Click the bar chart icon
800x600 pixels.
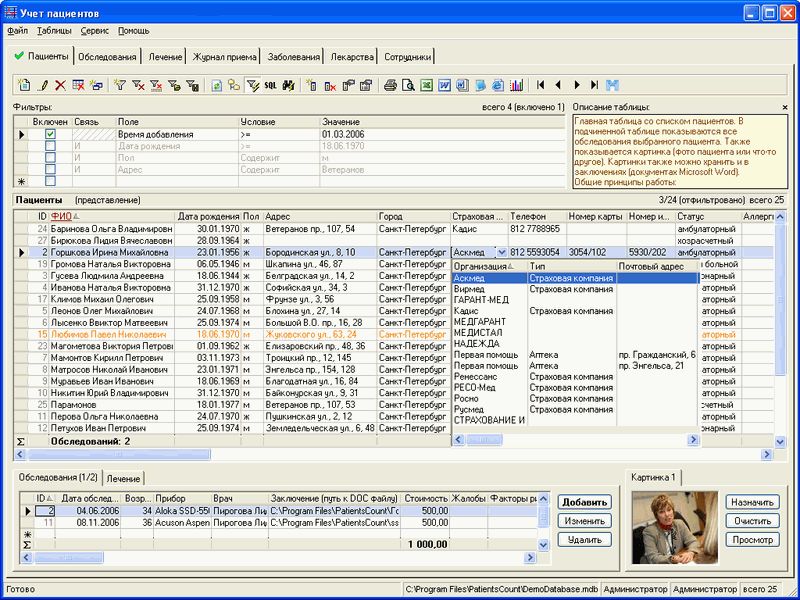tap(516, 85)
